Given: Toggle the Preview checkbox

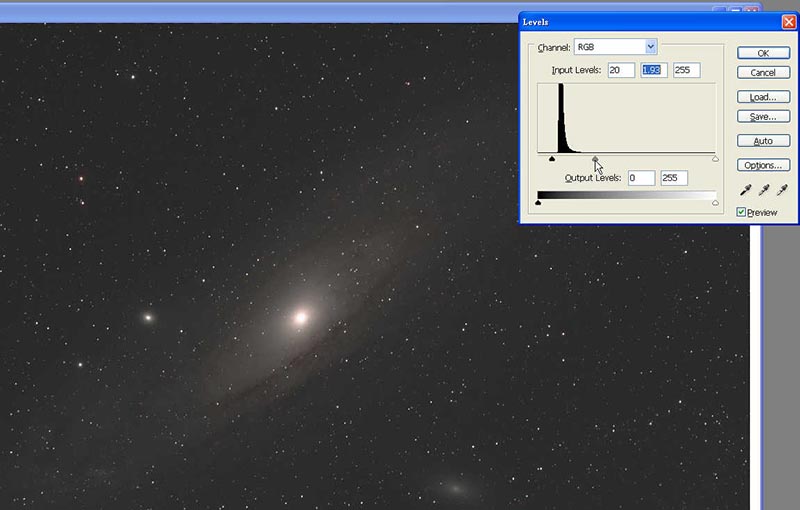Looking at the screenshot, I should (x=741, y=212).
